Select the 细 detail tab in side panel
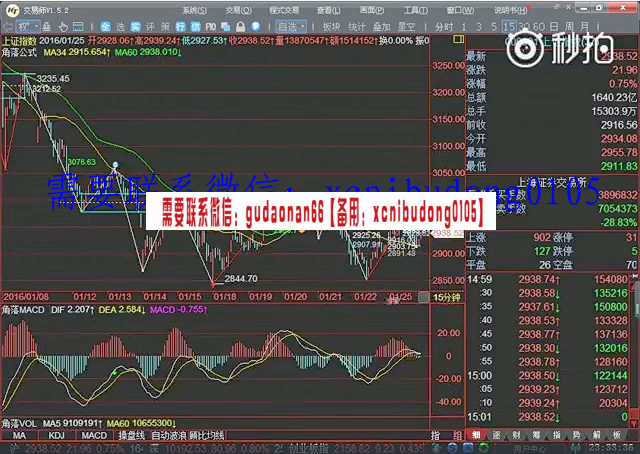 [476, 435]
